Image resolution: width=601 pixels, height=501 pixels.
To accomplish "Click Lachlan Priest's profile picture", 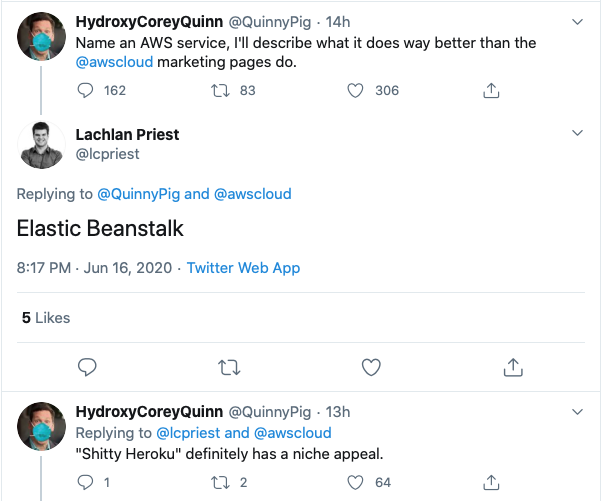I will coord(41,144).
